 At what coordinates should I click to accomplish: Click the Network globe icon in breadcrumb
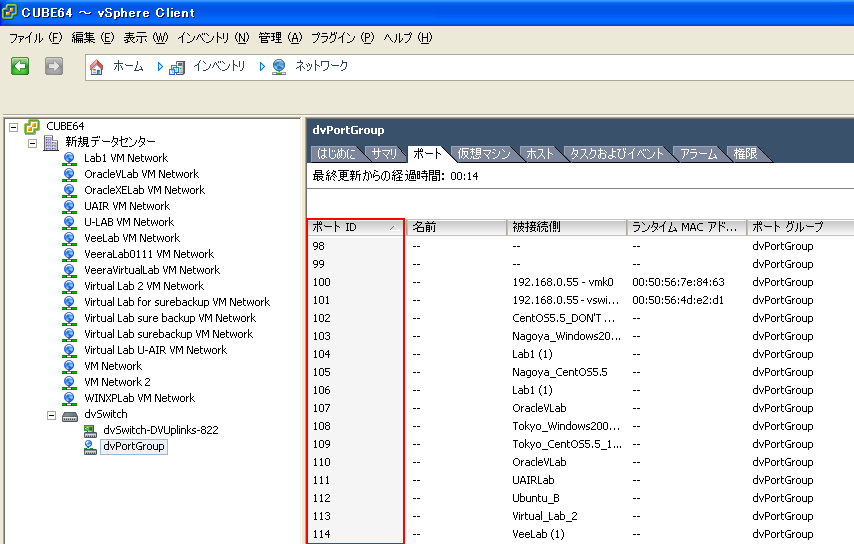(x=279, y=67)
